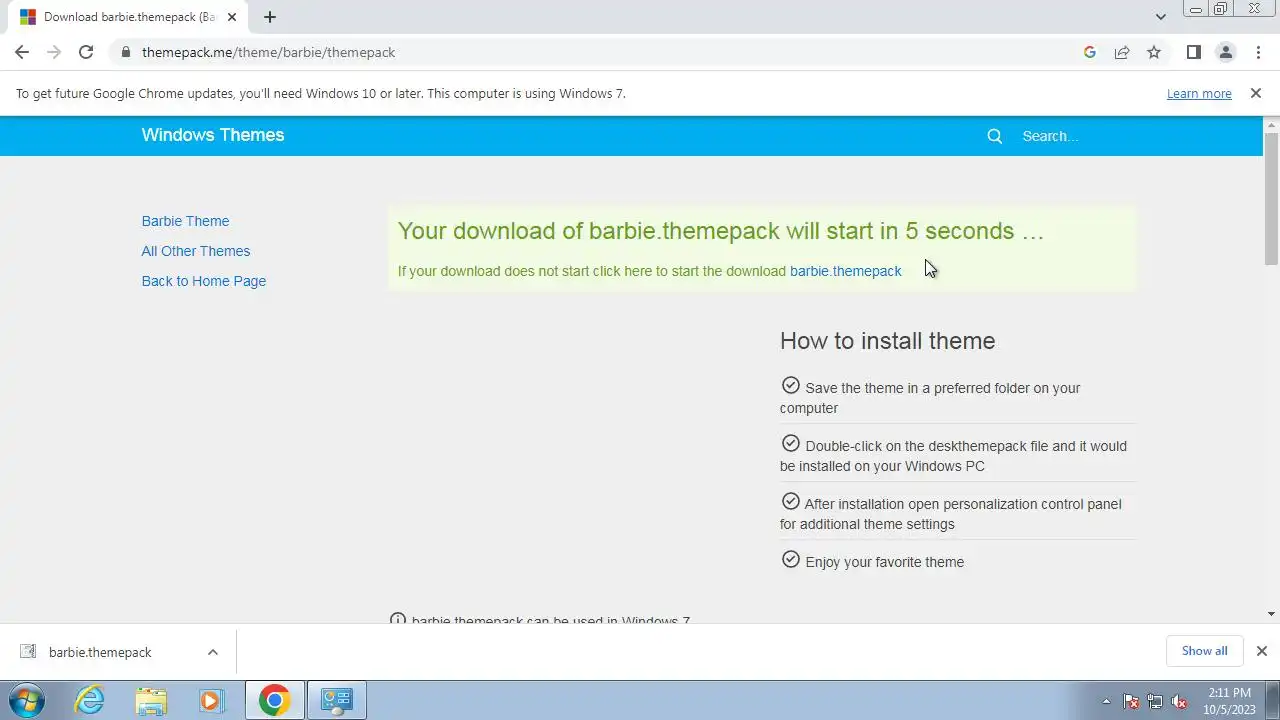Image resolution: width=1280 pixels, height=720 pixels.
Task: Click checkmark beside Double-click deskthemepack step
Action: 791,443
